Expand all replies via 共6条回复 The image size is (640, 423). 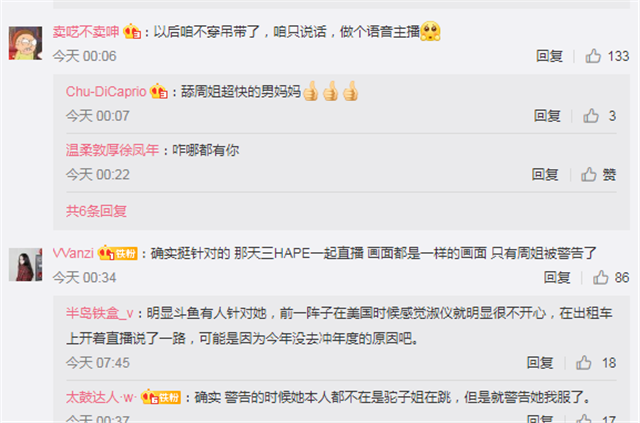[96, 211]
